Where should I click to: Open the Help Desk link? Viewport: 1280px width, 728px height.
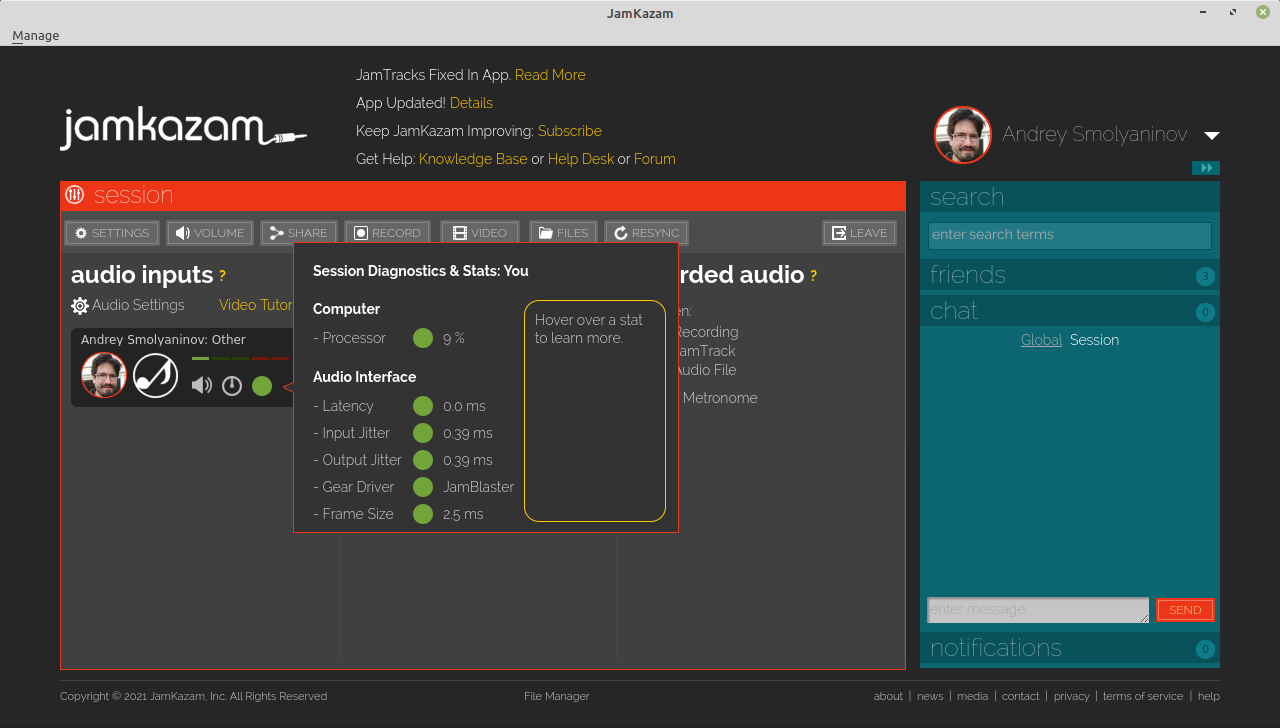pyautogui.click(x=581, y=159)
